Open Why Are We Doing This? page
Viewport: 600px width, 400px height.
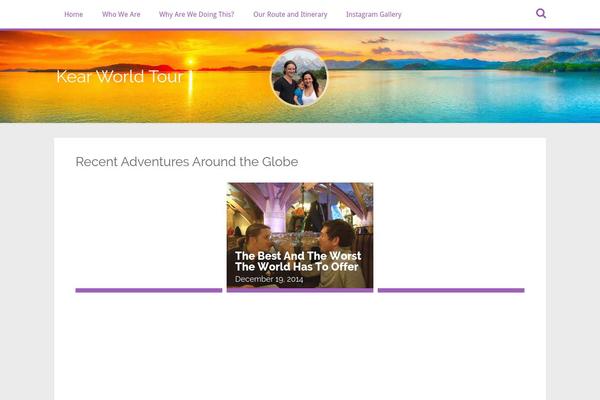pyautogui.click(x=196, y=15)
